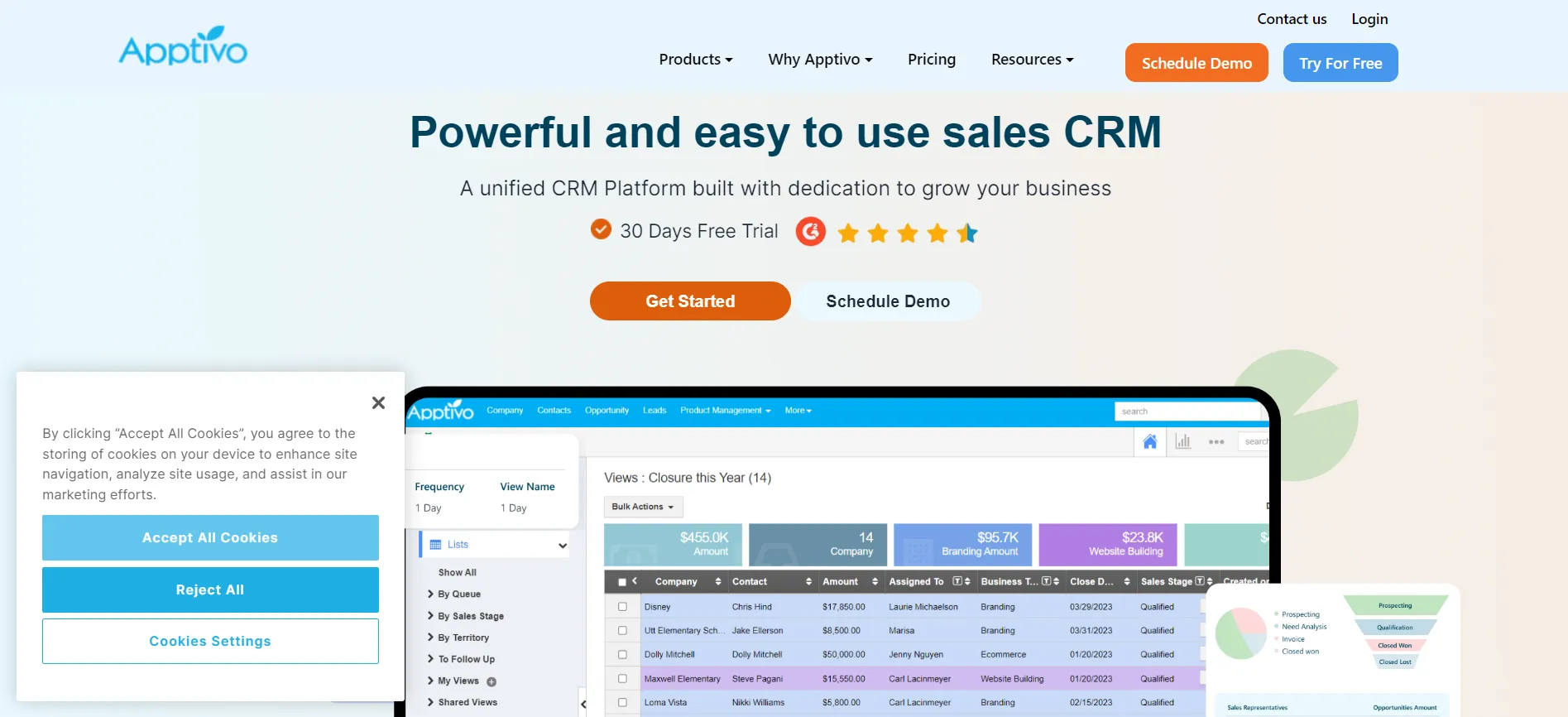Click the white Schedule Demo hero button

coord(888,301)
